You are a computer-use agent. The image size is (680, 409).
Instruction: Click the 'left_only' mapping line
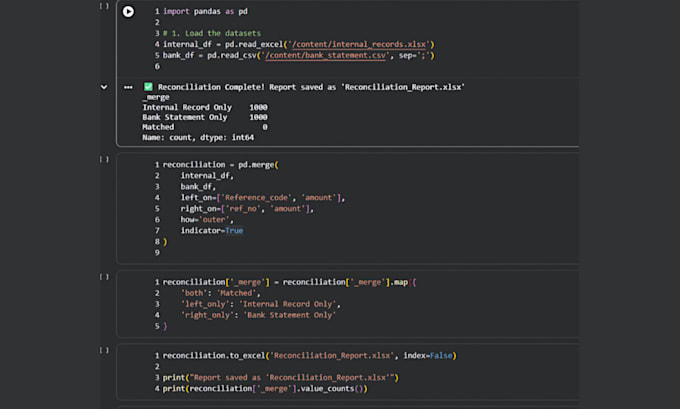coord(261,304)
